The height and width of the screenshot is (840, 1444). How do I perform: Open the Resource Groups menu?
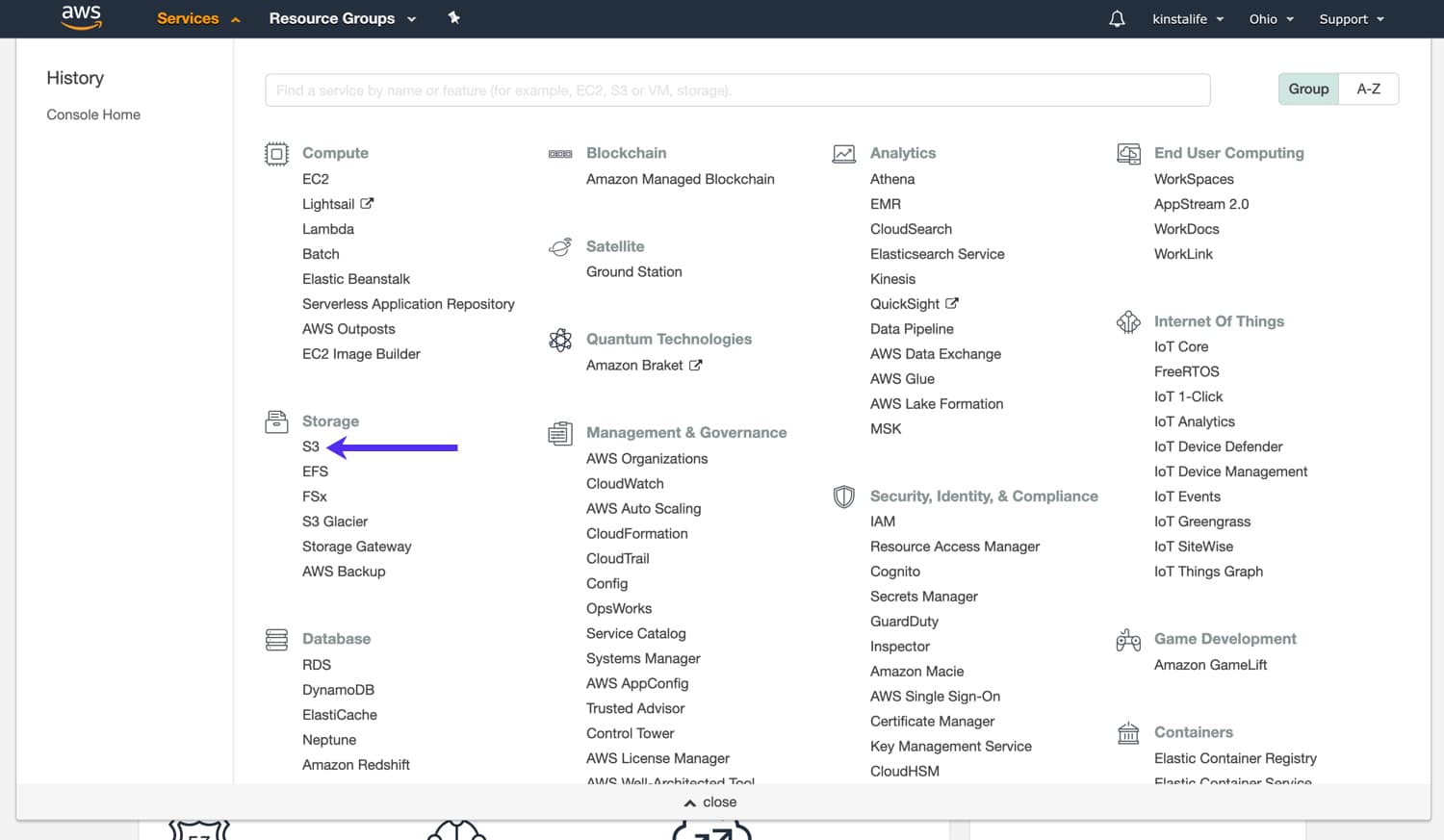pyautogui.click(x=332, y=18)
